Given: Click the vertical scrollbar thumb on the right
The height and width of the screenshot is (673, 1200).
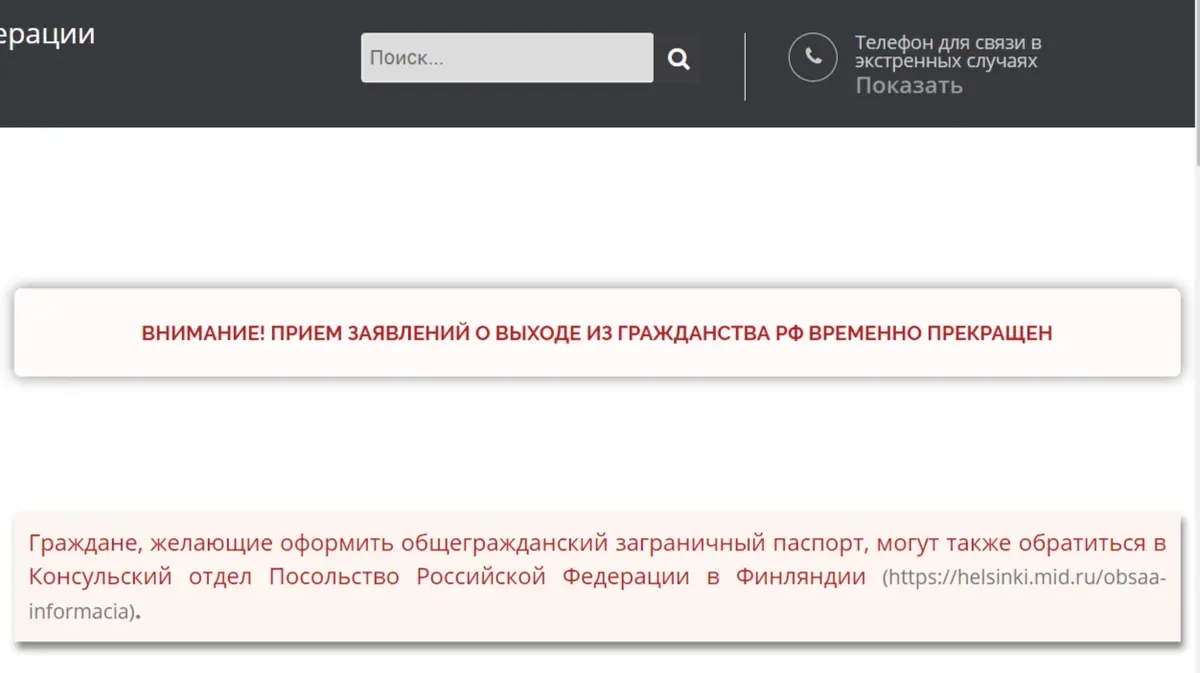Looking at the screenshot, I should tap(1195, 80).
